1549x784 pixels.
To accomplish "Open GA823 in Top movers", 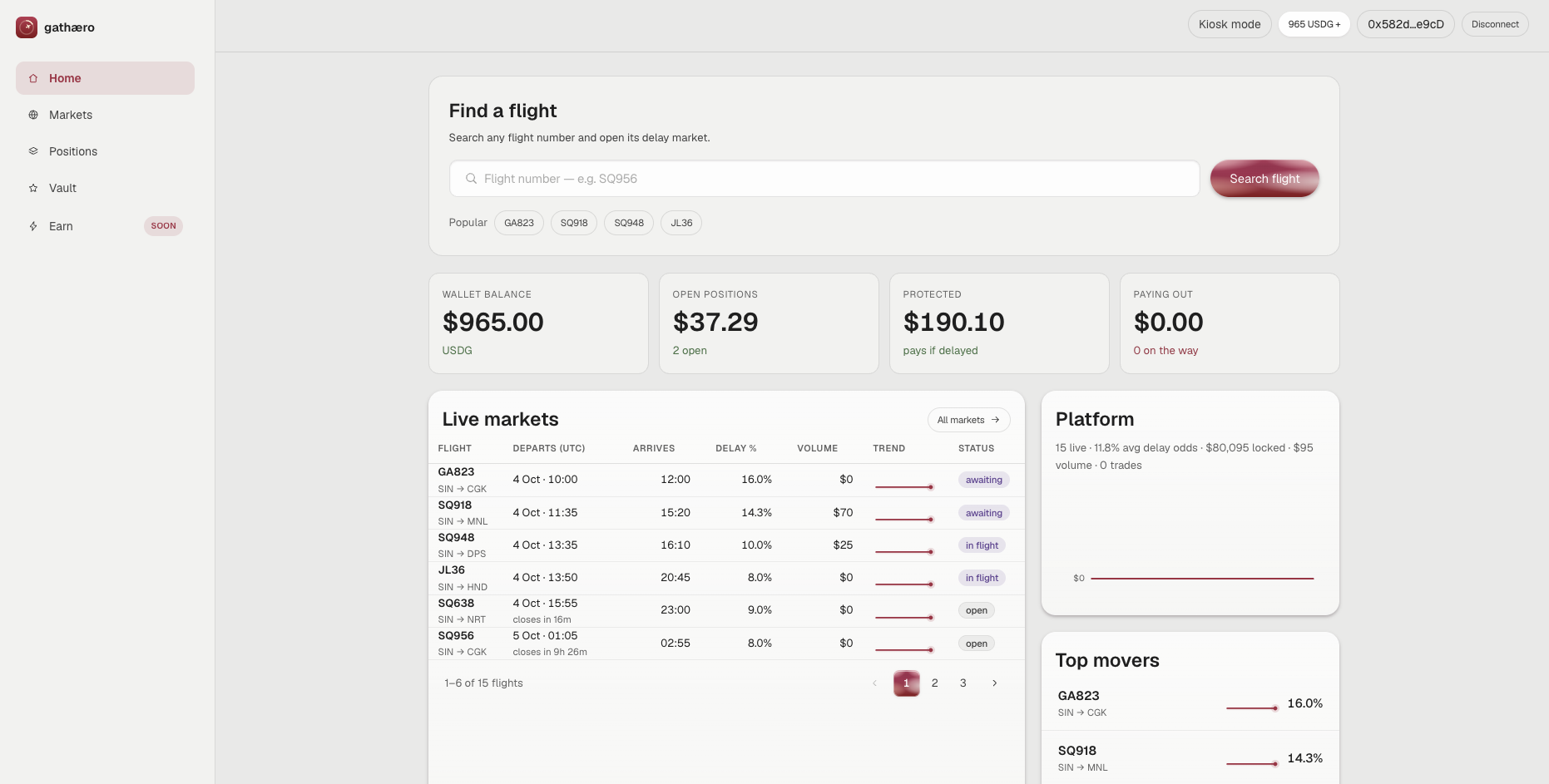I will (1190, 703).
